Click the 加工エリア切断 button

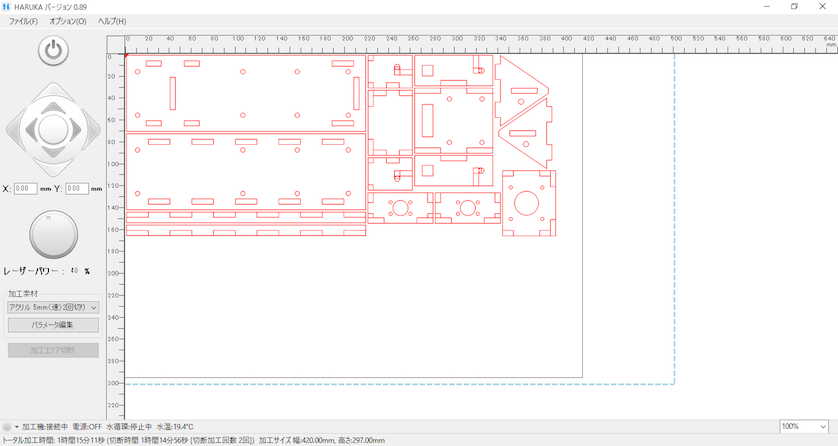tap(53, 350)
